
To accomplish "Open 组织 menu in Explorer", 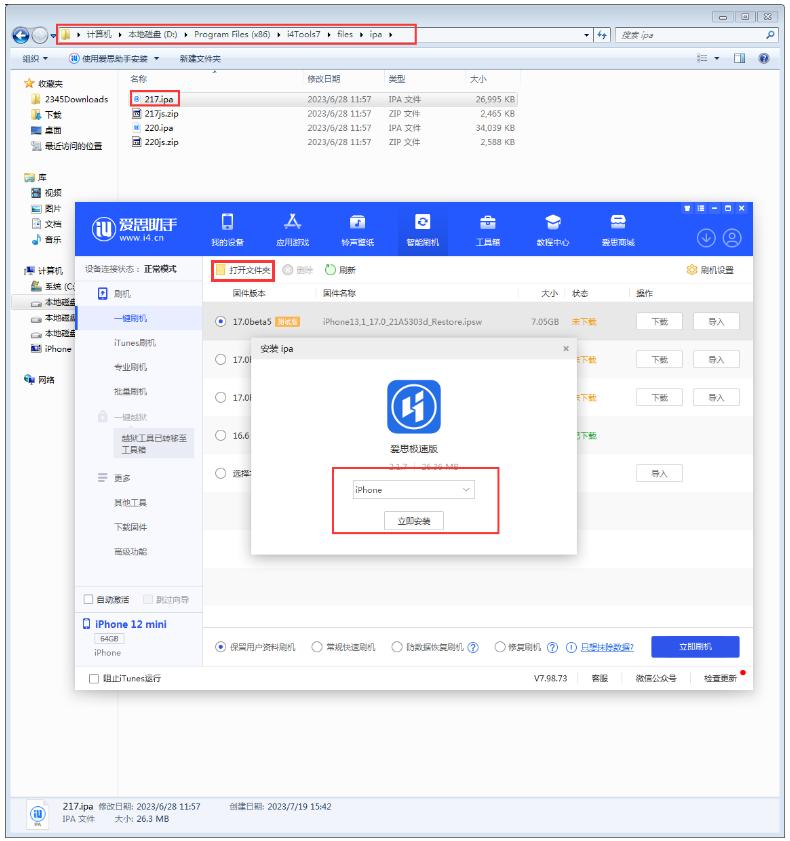I will click(35, 58).
